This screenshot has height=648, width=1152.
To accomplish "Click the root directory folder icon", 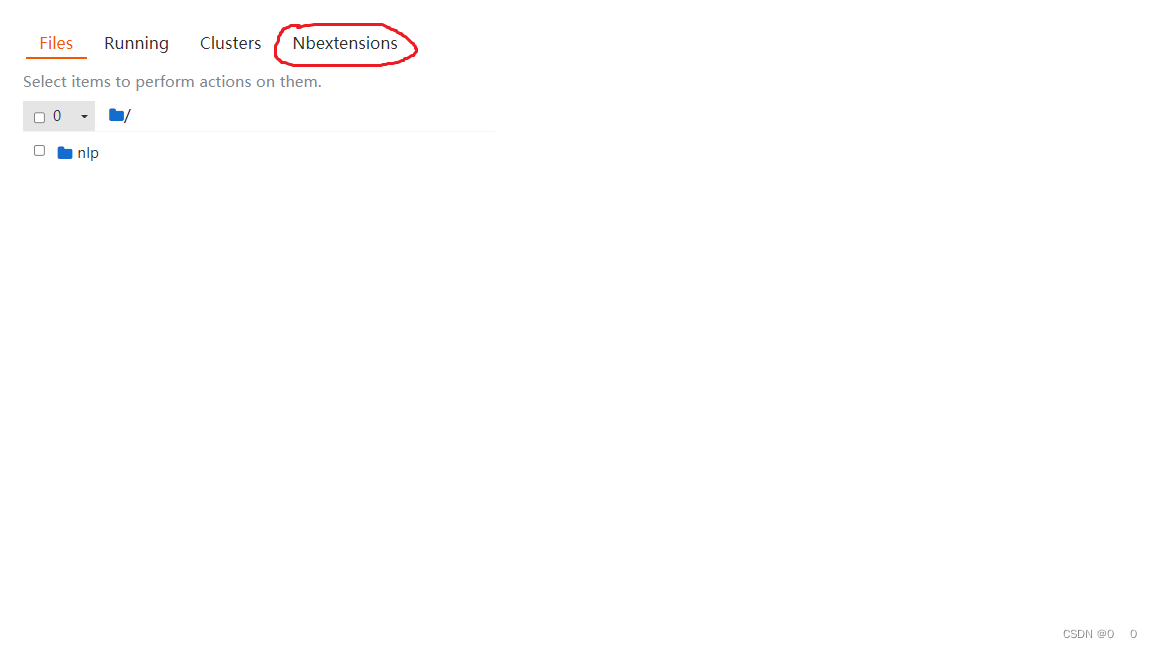I will tap(116, 115).
